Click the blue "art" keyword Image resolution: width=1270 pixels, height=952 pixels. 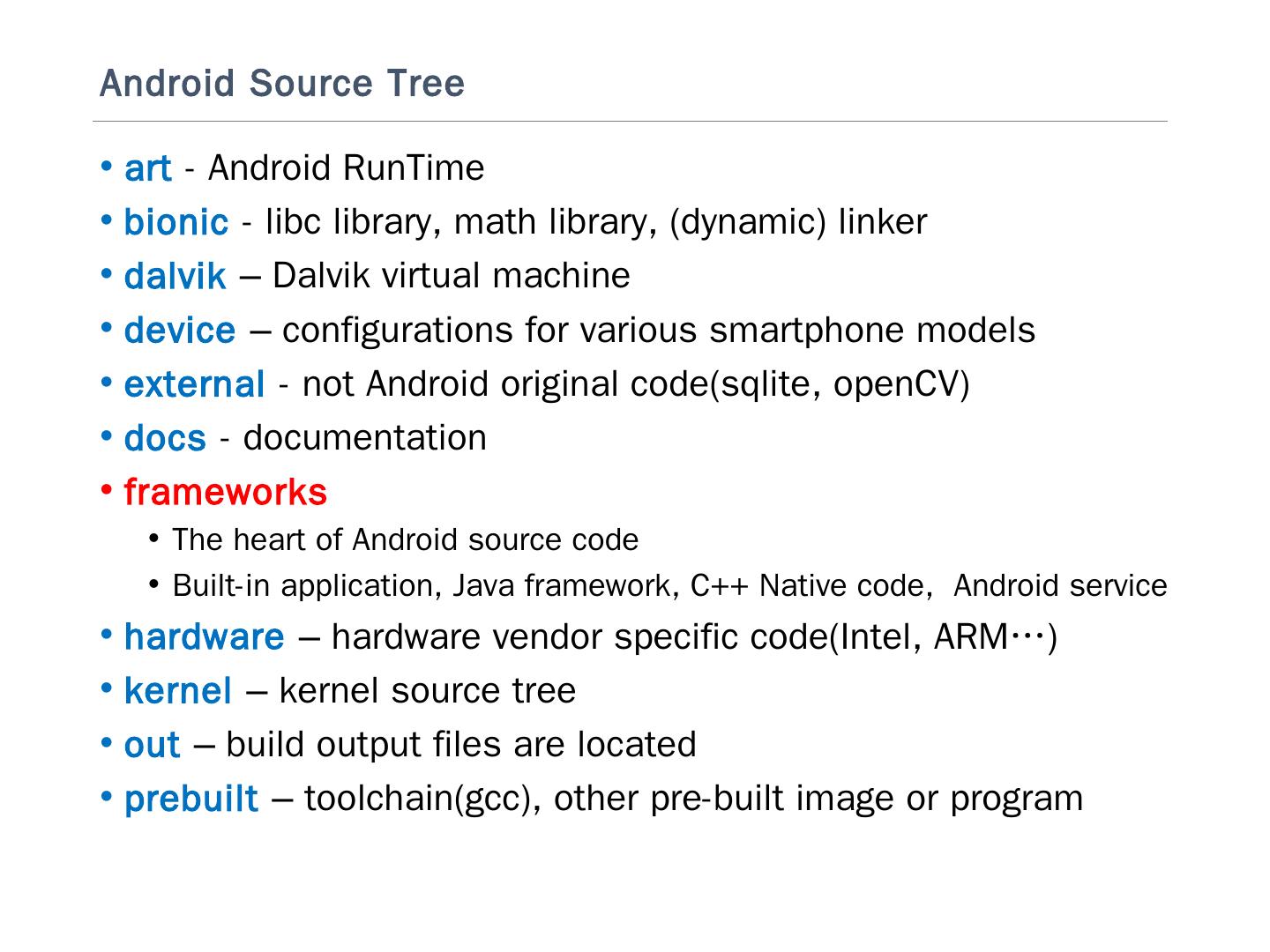click(148, 168)
